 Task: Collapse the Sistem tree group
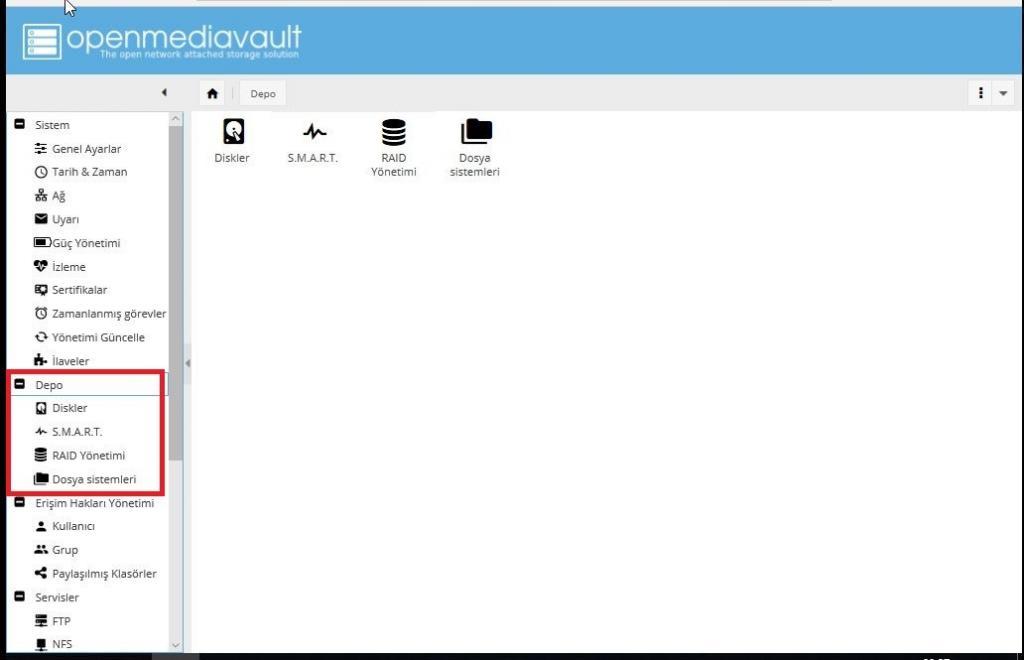point(20,124)
